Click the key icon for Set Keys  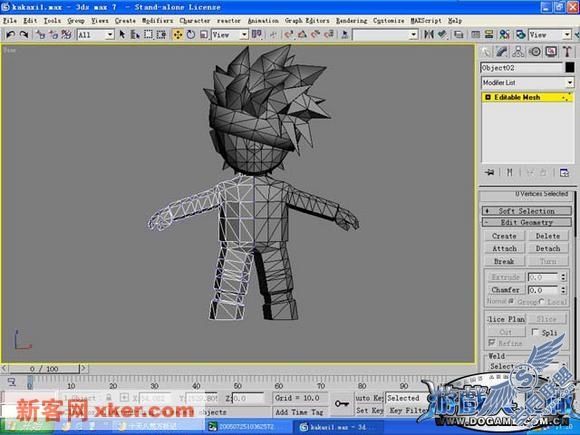341,404
